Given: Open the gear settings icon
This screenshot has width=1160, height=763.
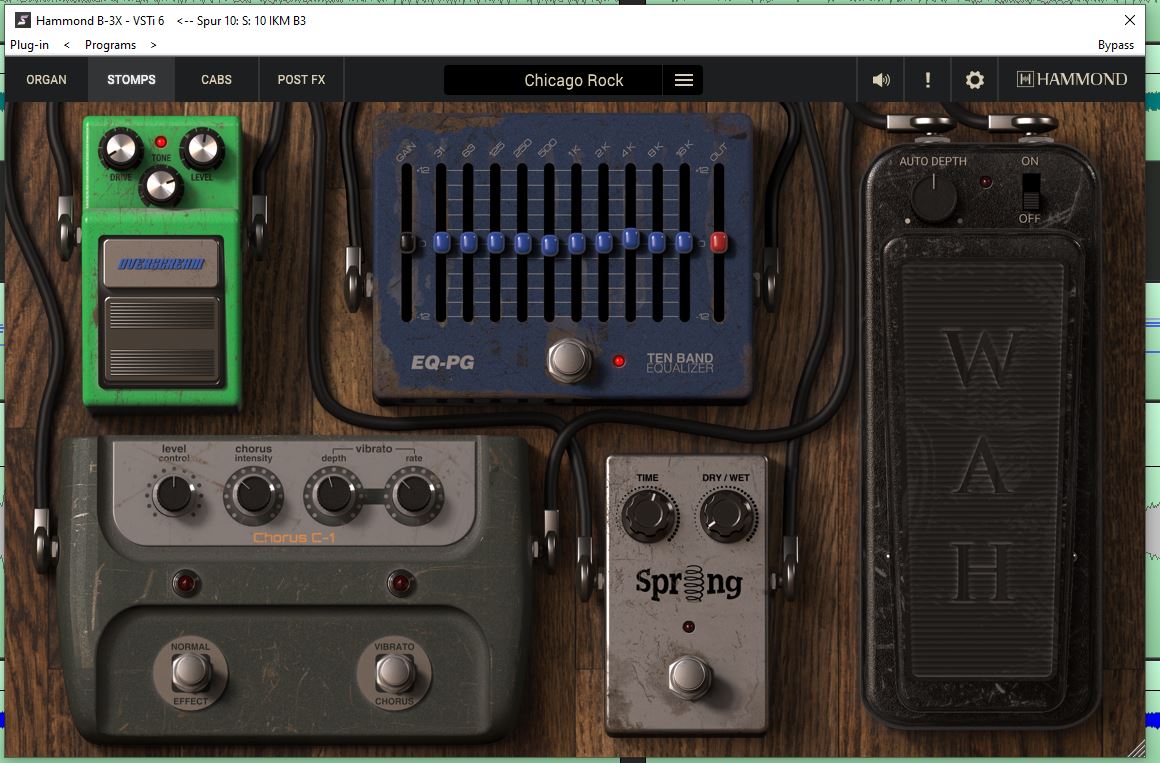Looking at the screenshot, I should [974, 80].
